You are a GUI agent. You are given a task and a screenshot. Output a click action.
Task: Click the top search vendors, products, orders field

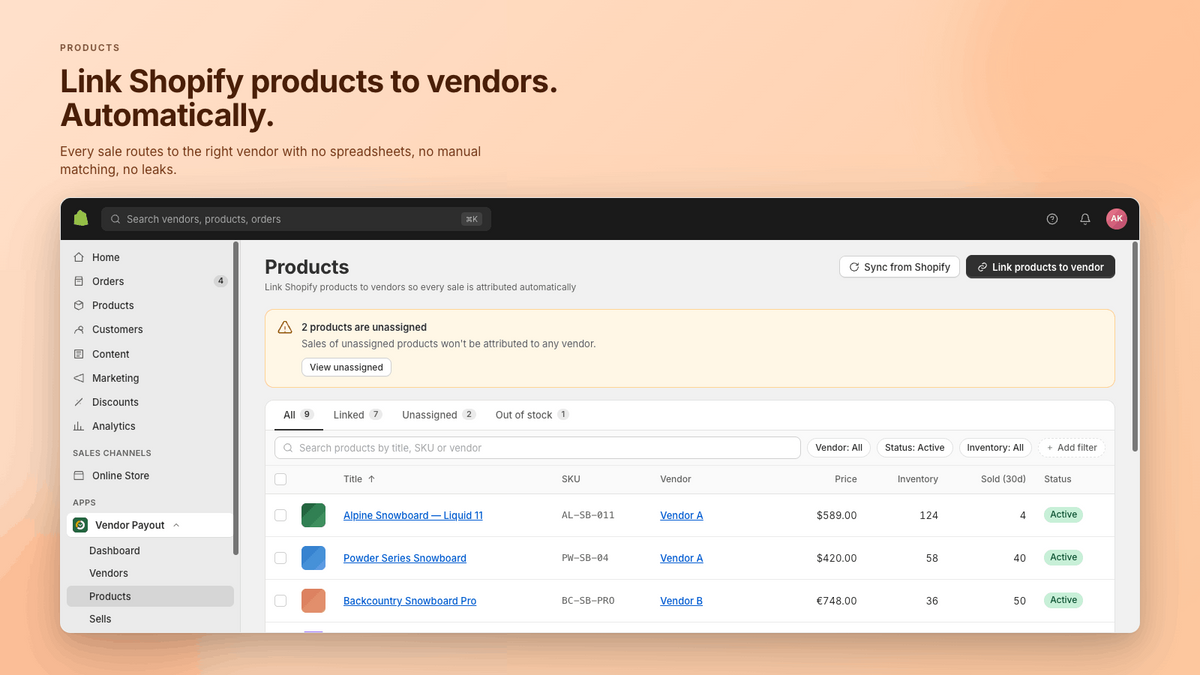click(x=296, y=219)
